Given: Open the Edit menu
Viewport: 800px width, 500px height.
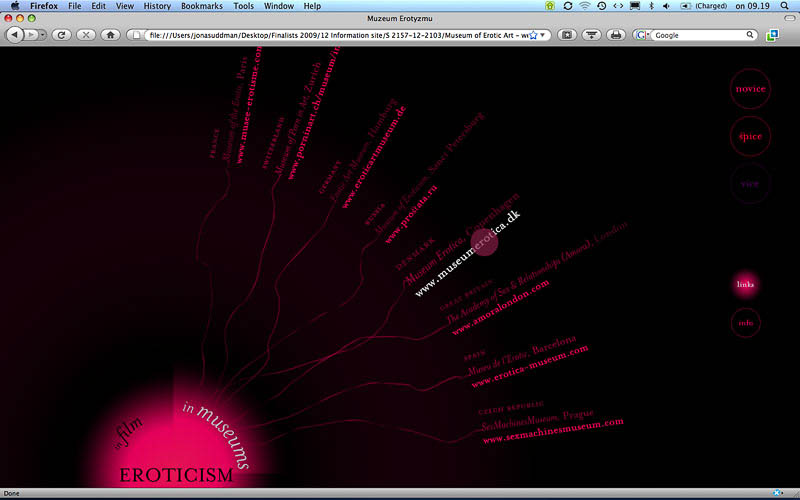Looking at the screenshot, I should (x=98, y=6).
